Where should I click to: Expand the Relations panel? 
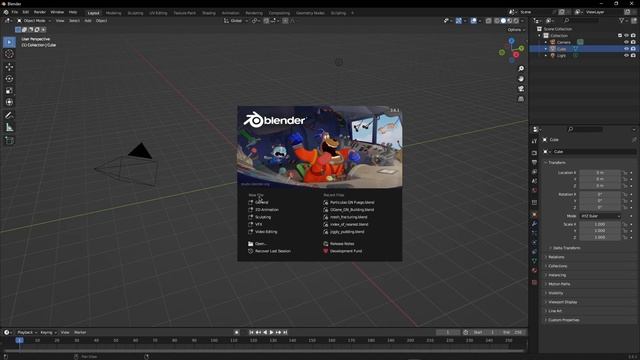(555, 257)
